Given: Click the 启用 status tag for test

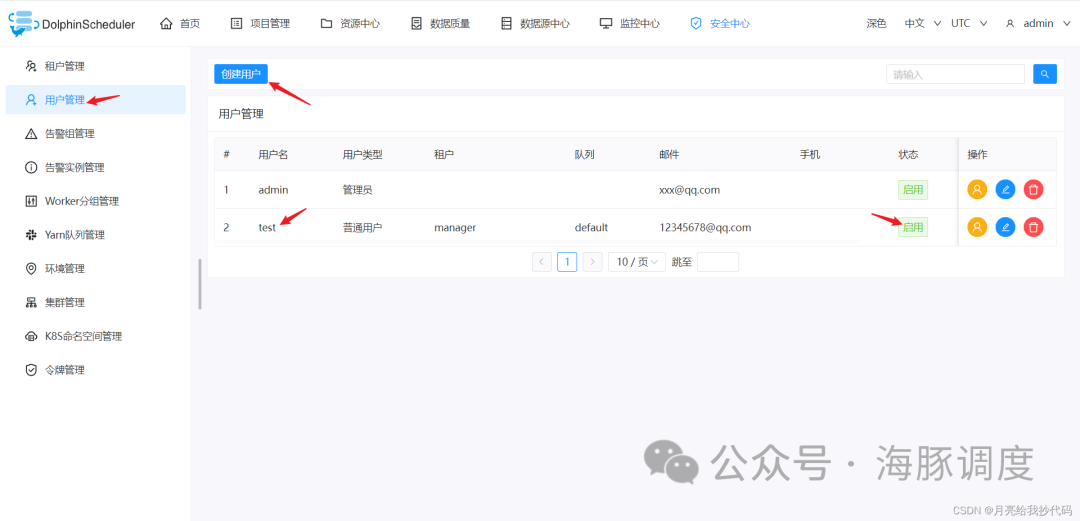Looking at the screenshot, I should [x=913, y=227].
